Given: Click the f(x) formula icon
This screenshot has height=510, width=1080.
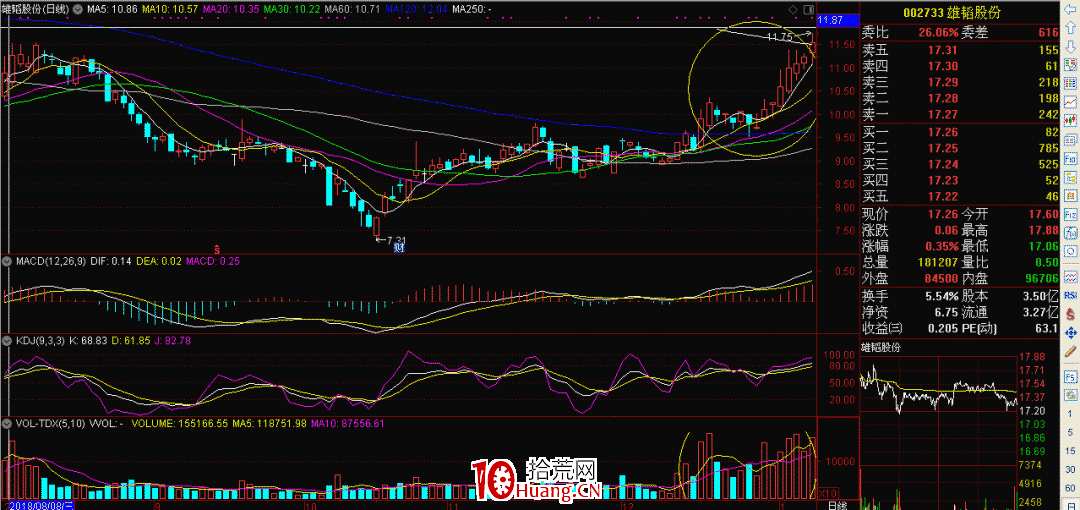Looking at the screenshot, I should click(1070, 232).
